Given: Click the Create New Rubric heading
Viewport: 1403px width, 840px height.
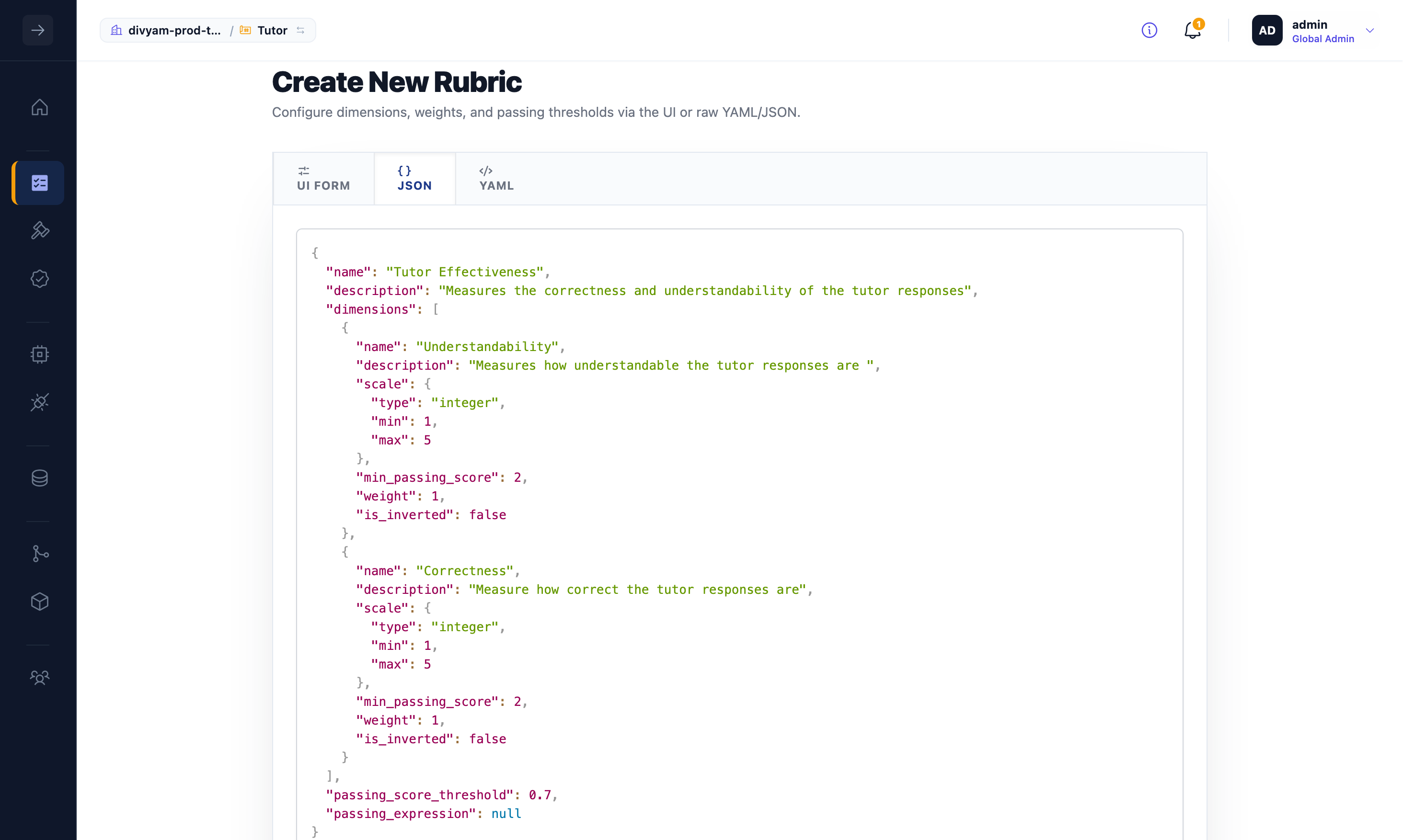Looking at the screenshot, I should pos(397,82).
